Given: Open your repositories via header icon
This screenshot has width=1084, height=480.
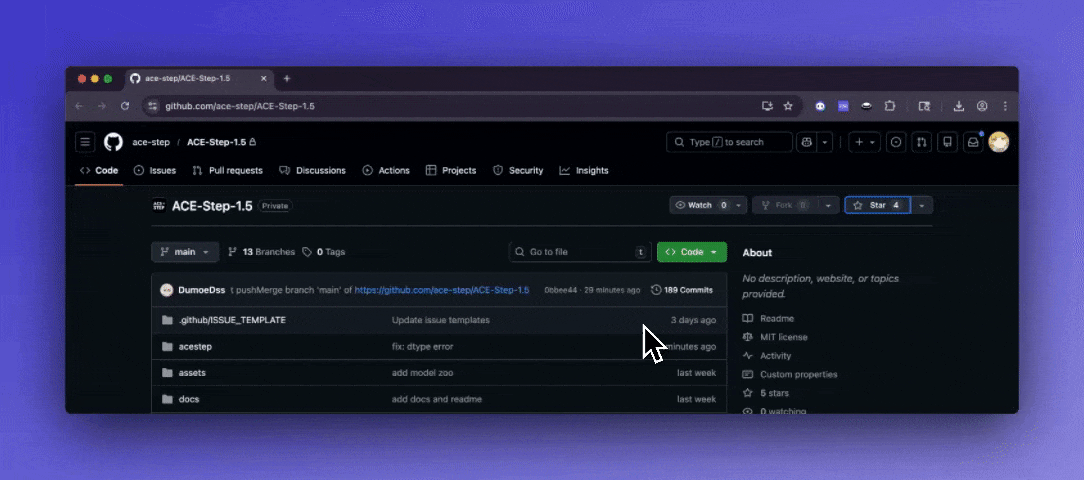Looking at the screenshot, I should pyautogui.click(x=947, y=142).
